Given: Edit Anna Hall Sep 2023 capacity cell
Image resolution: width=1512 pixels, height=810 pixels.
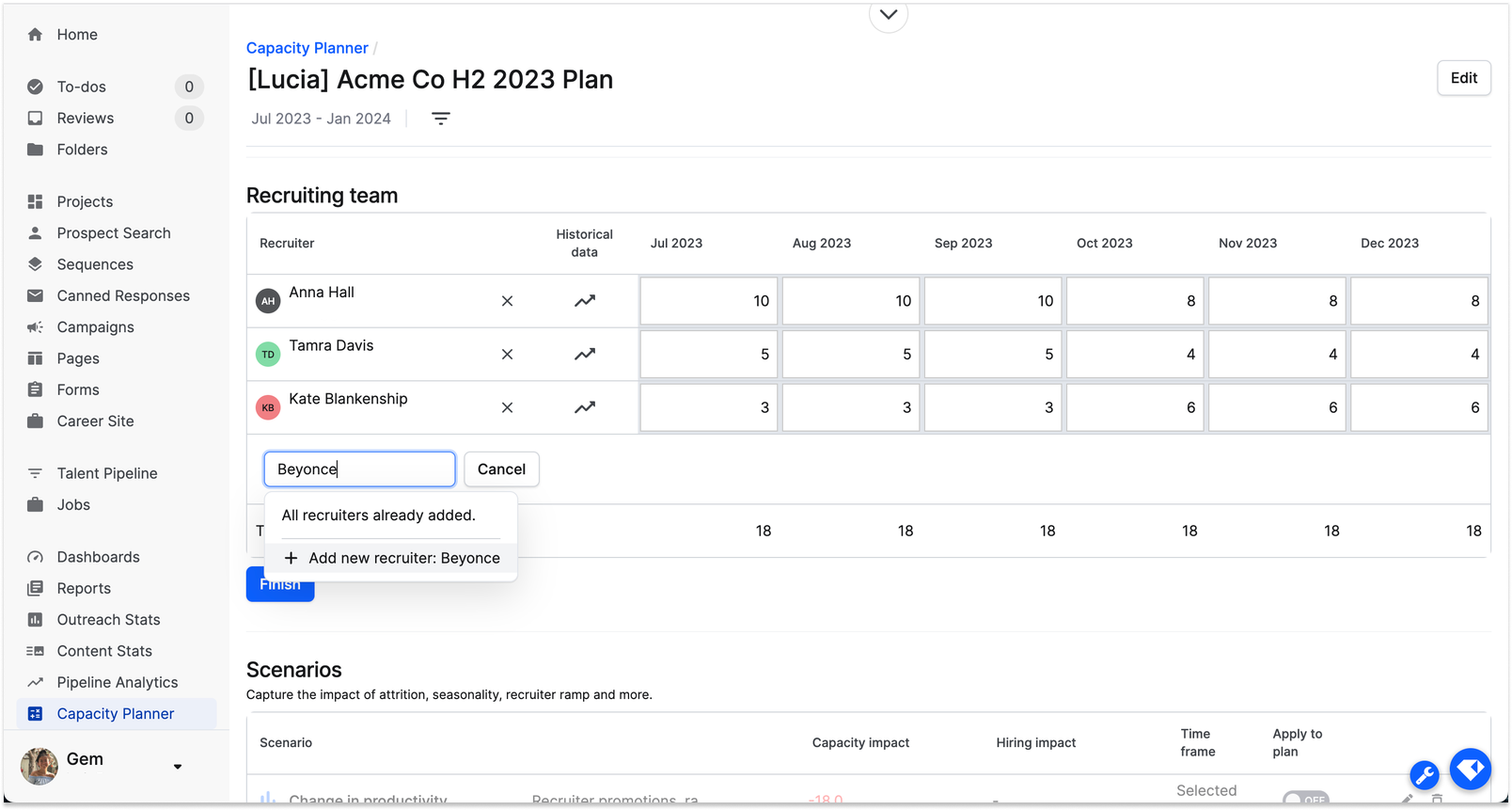Looking at the screenshot, I should pos(993,301).
